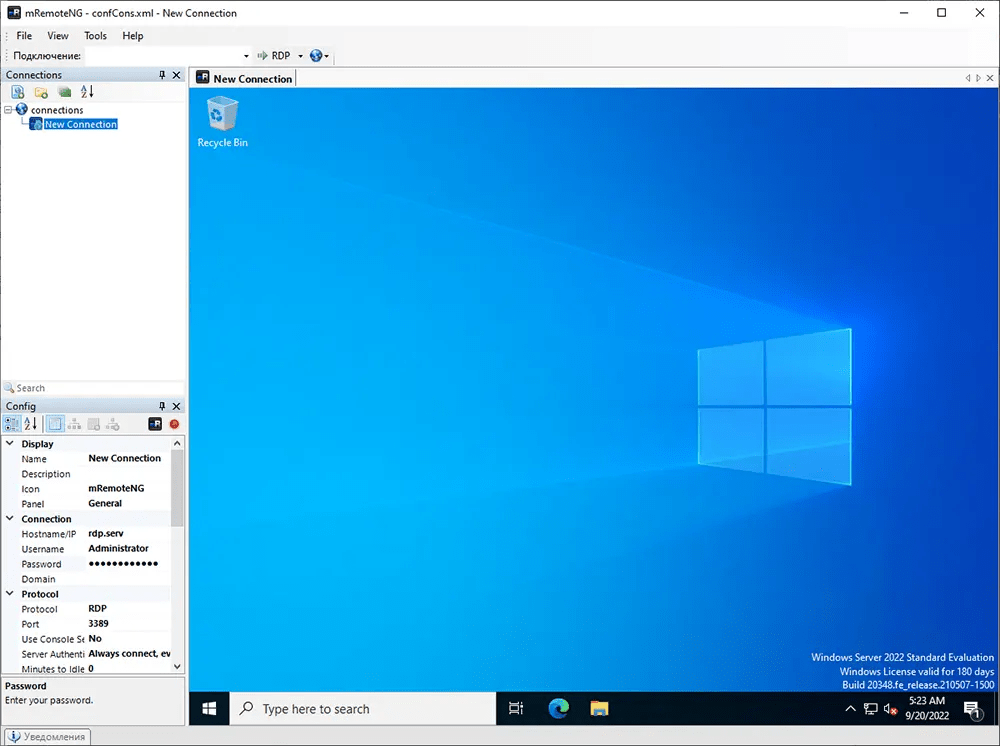
Task: Select the connections globe root item
Action: point(50,110)
